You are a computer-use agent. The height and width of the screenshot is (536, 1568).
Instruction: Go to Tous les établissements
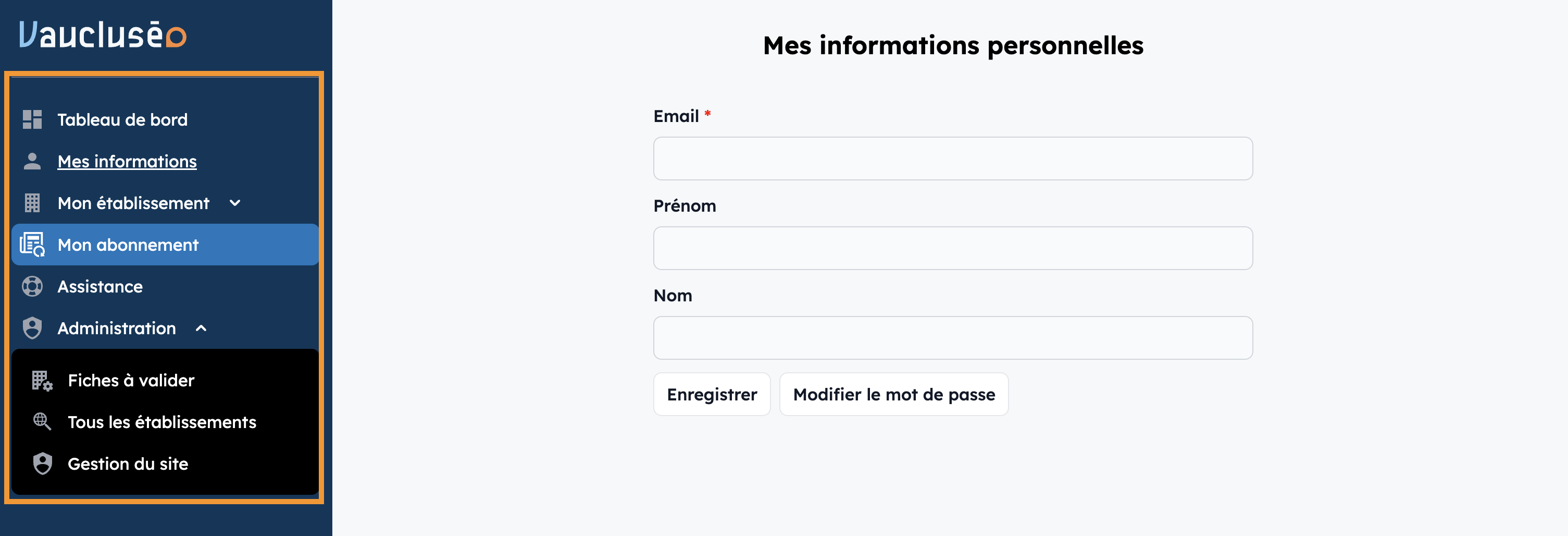162,422
